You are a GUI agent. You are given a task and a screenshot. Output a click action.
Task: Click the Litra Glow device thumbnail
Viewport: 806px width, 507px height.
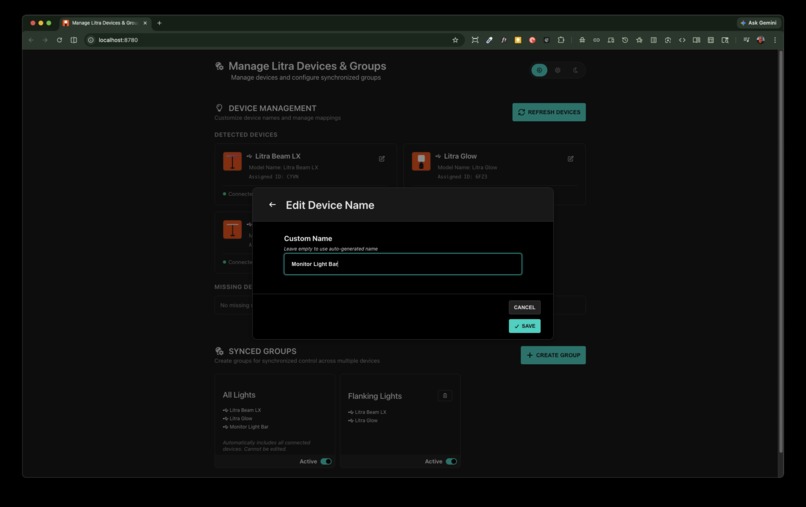click(x=421, y=161)
